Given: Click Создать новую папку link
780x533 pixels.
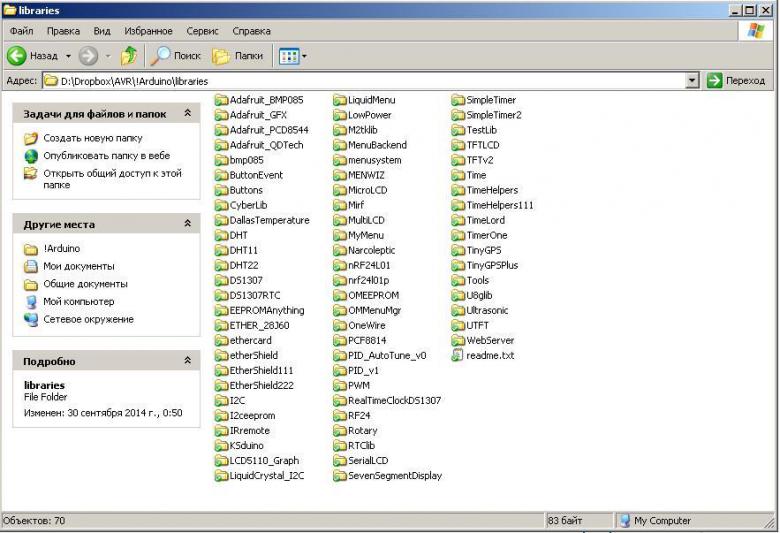Looking at the screenshot, I should 93,138.
